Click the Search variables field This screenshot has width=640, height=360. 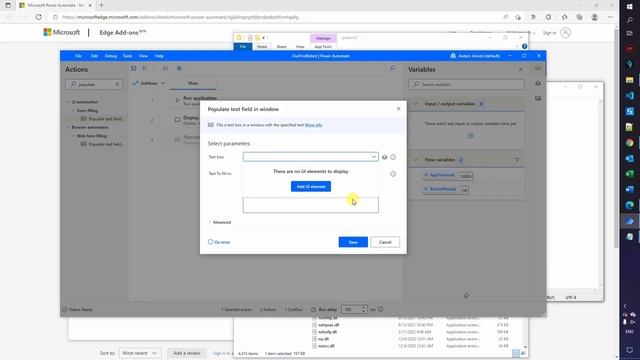(466, 84)
